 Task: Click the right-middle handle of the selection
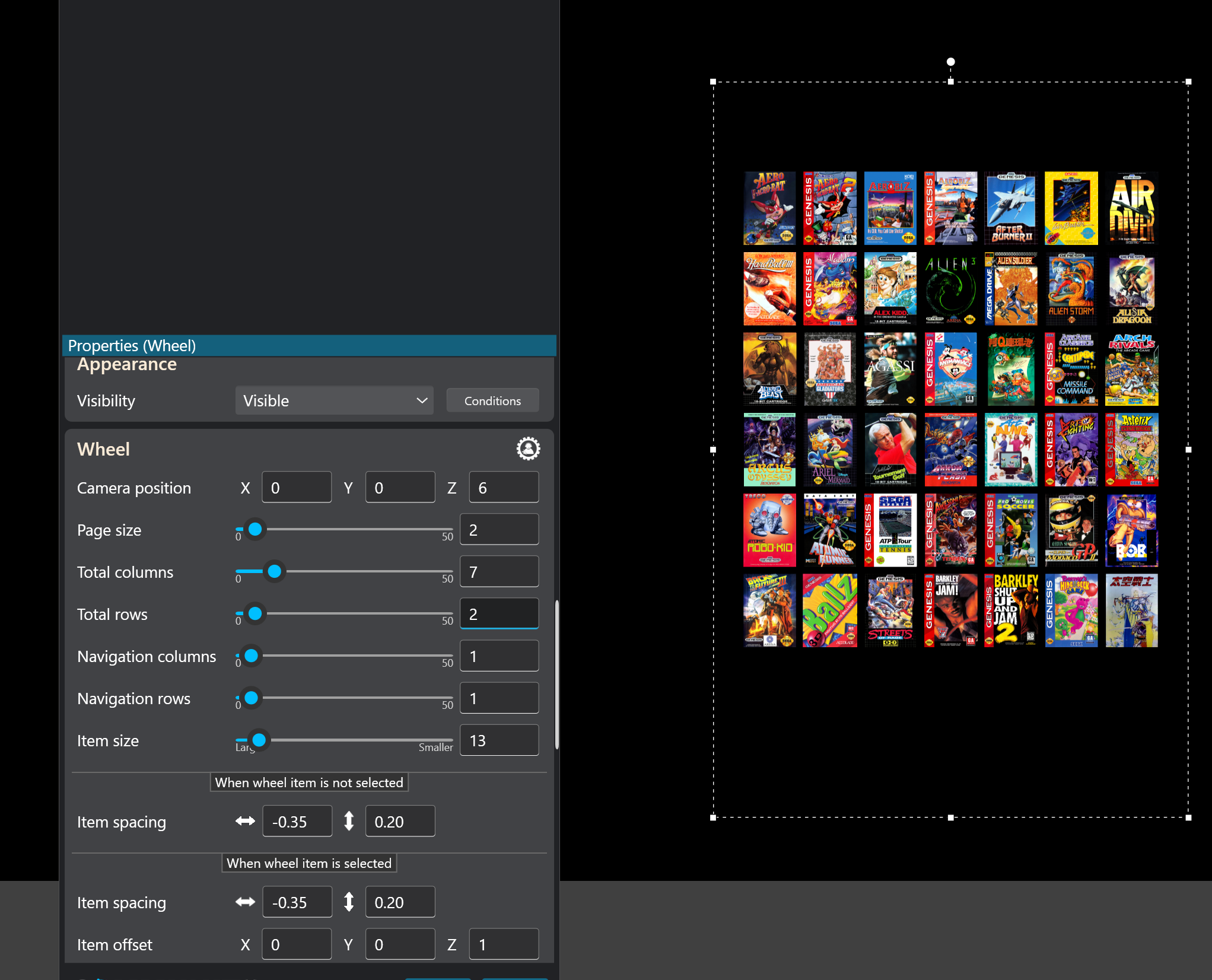point(1188,450)
